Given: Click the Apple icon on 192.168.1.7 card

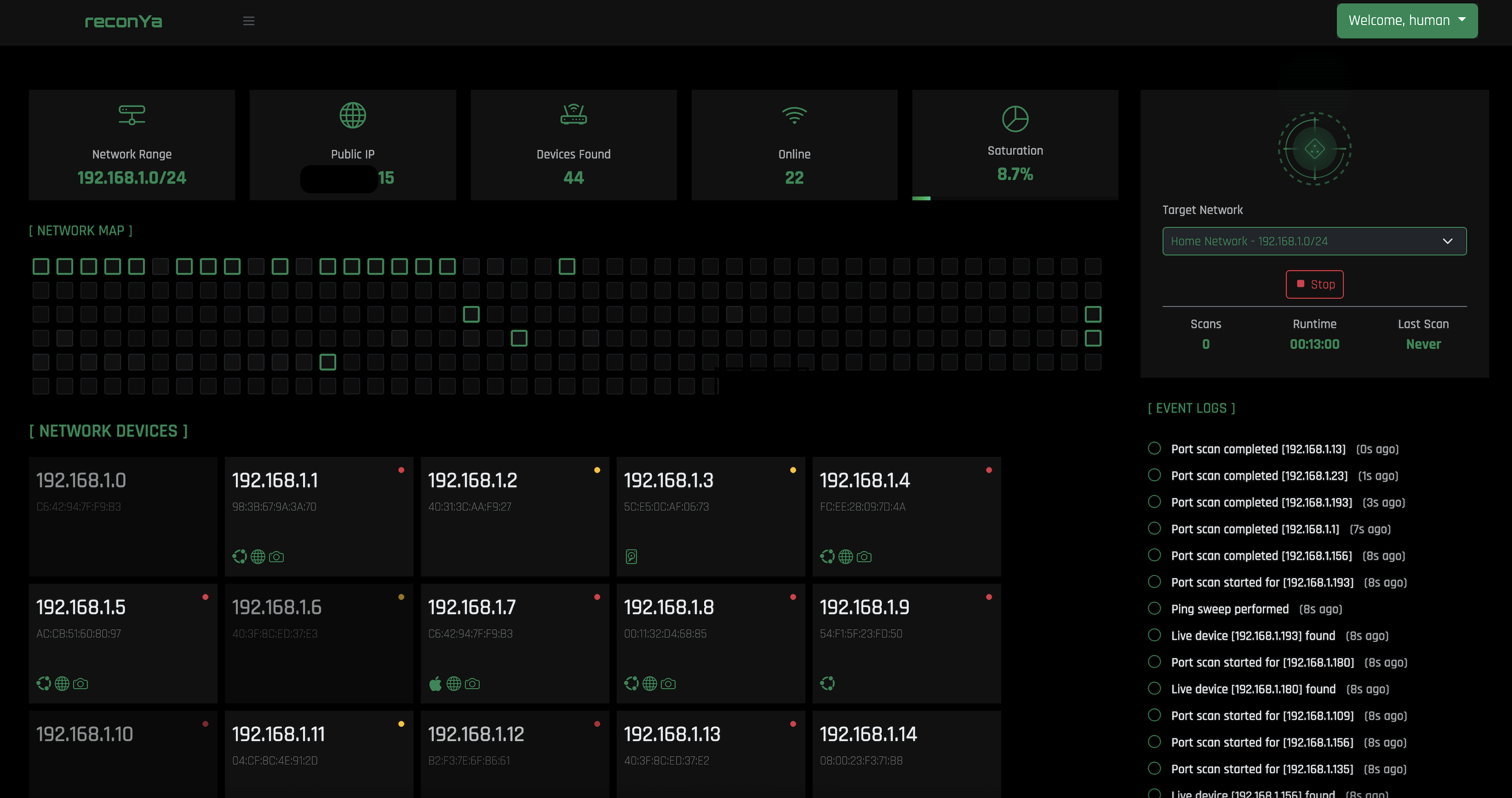Looking at the screenshot, I should (435, 684).
